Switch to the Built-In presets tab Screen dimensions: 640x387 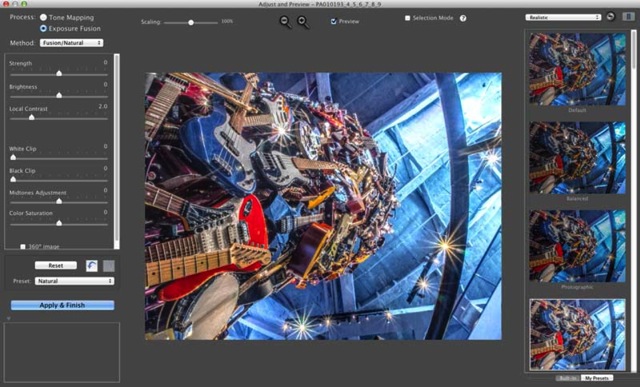pos(568,378)
